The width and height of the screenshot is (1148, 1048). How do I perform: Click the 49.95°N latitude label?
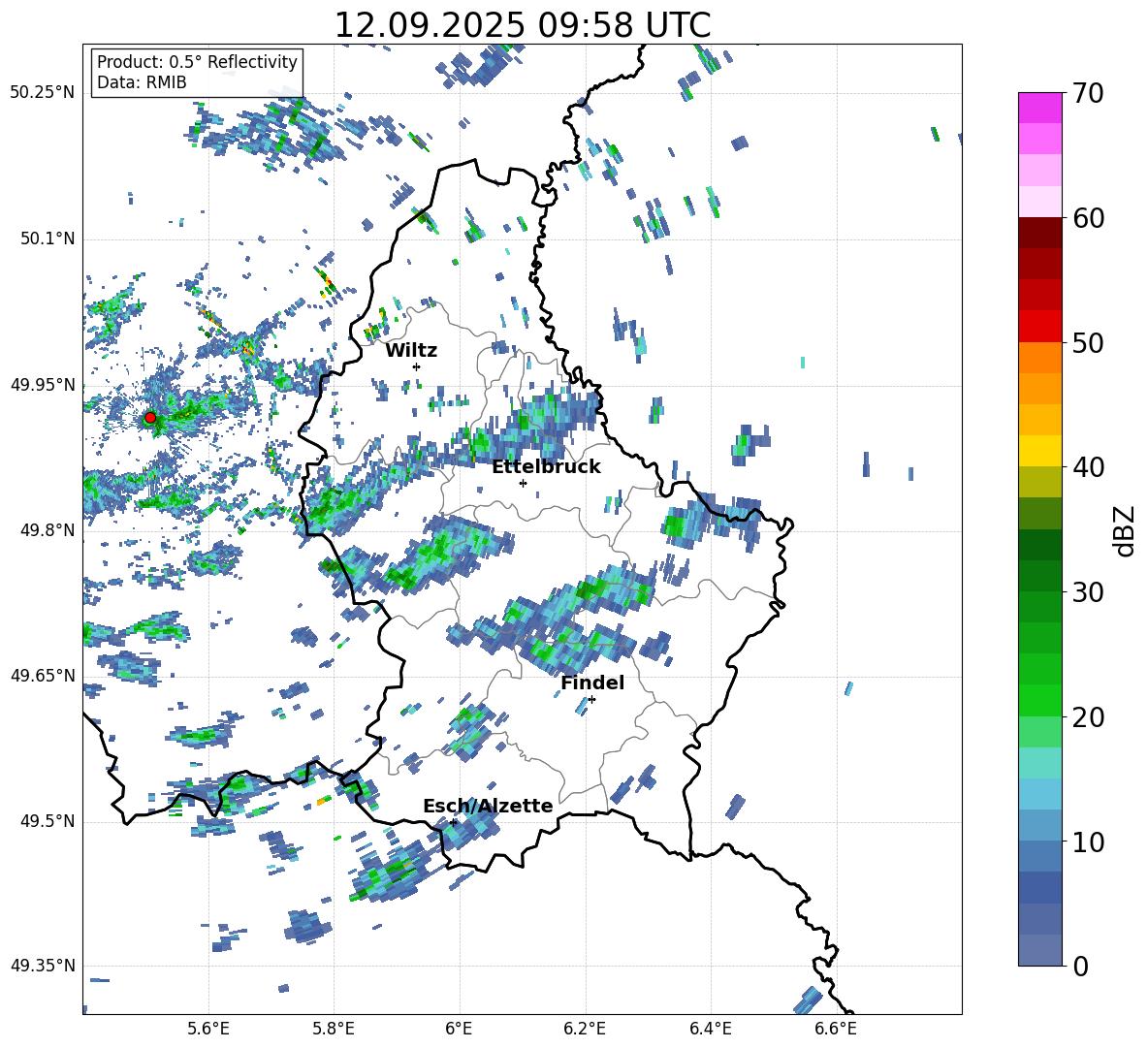[x=43, y=384]
